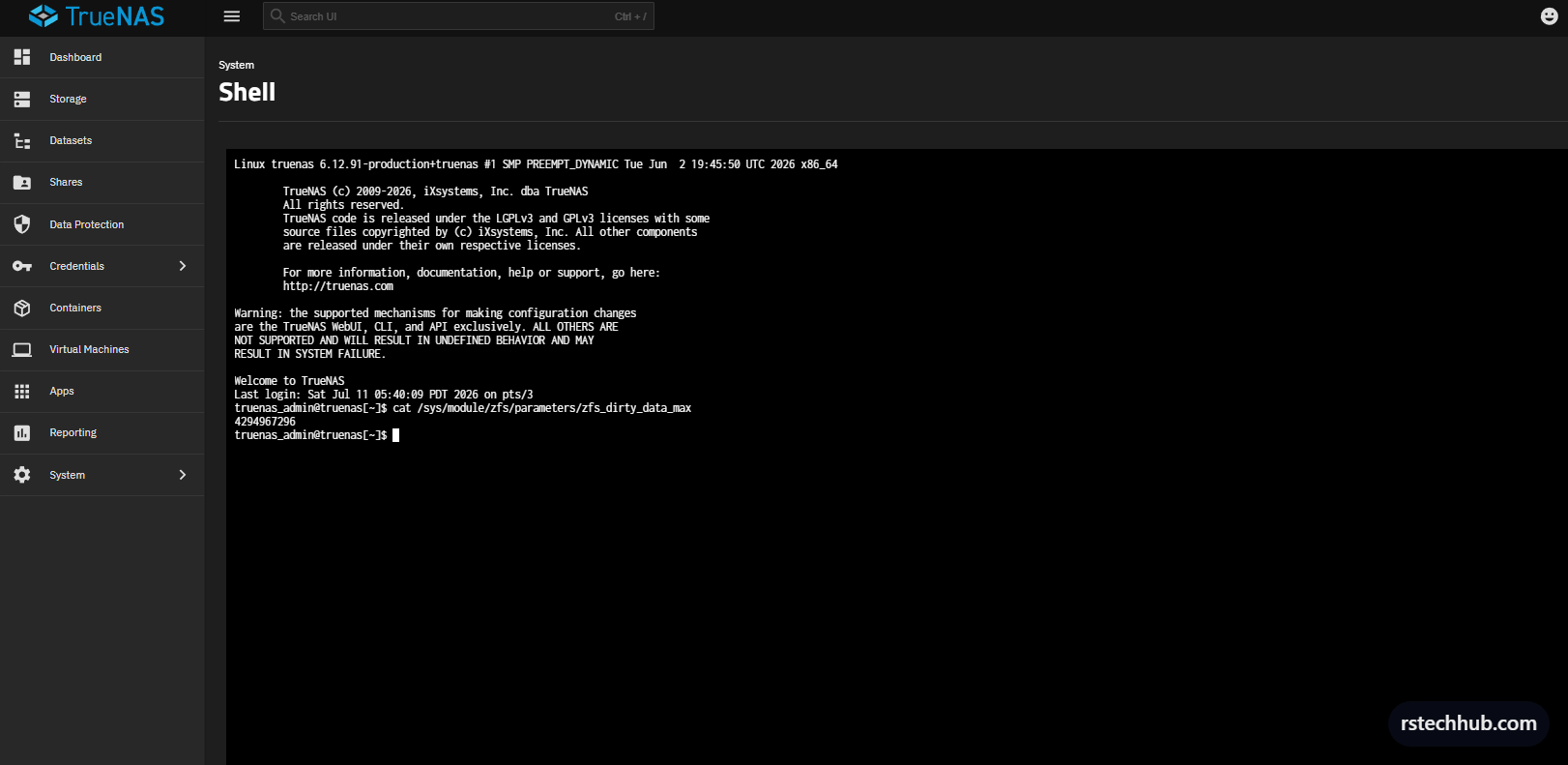Click the Reporting chart icon
The image size is (1568, 765).
click(22, 433)
